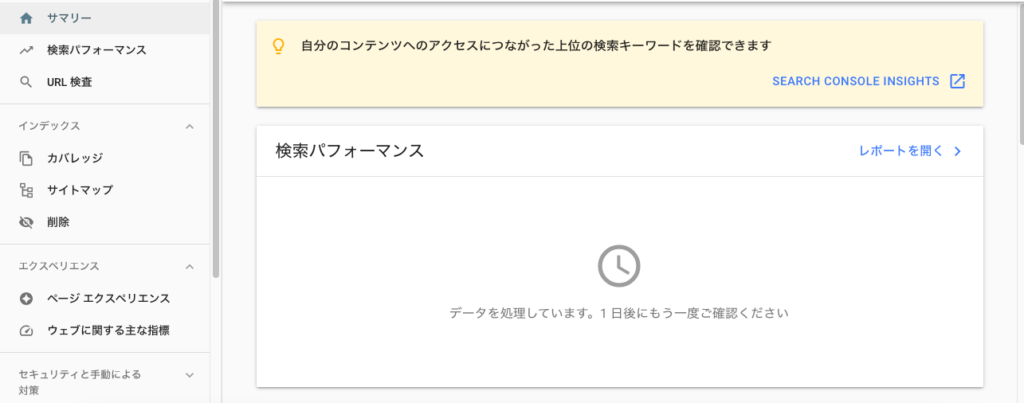Click the lightbulb tip icon in banner
1024x403 pixels.
[x=279, y=46]
